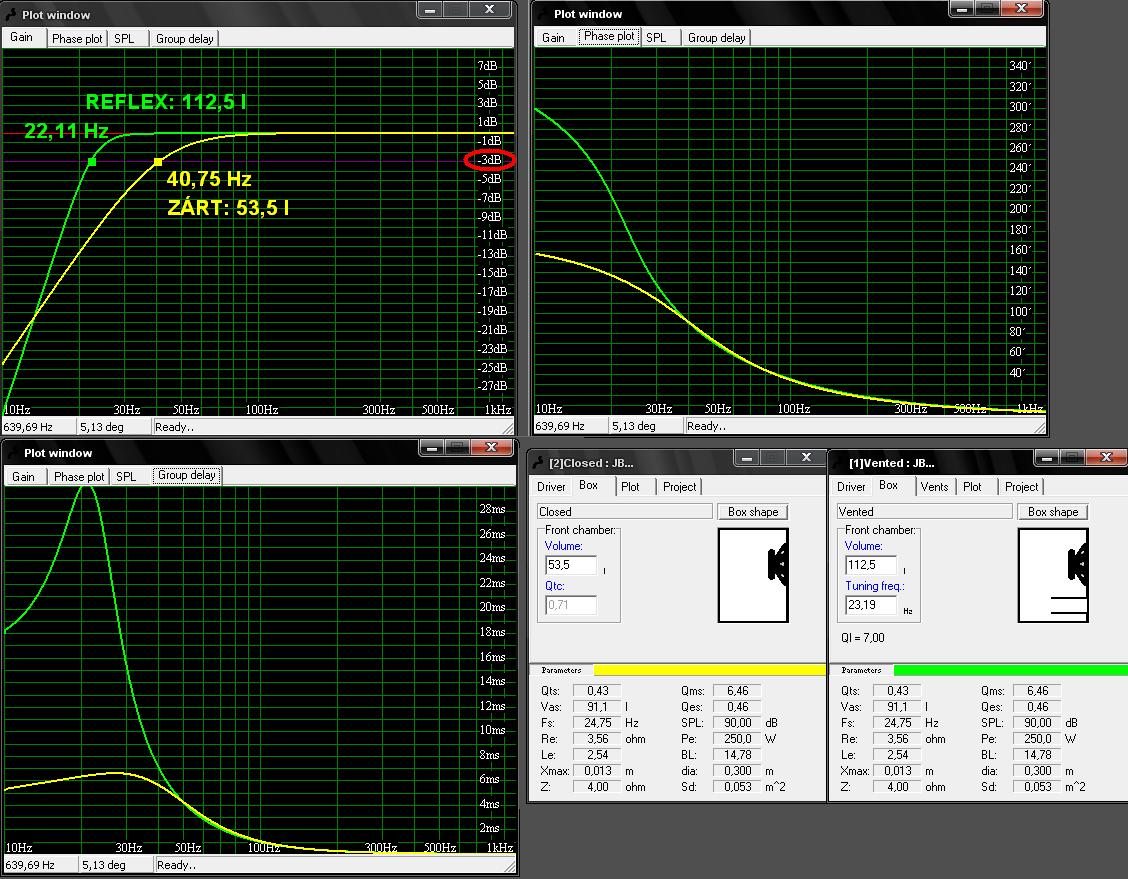Close the [1]Vented project window

click(1106, 457)
